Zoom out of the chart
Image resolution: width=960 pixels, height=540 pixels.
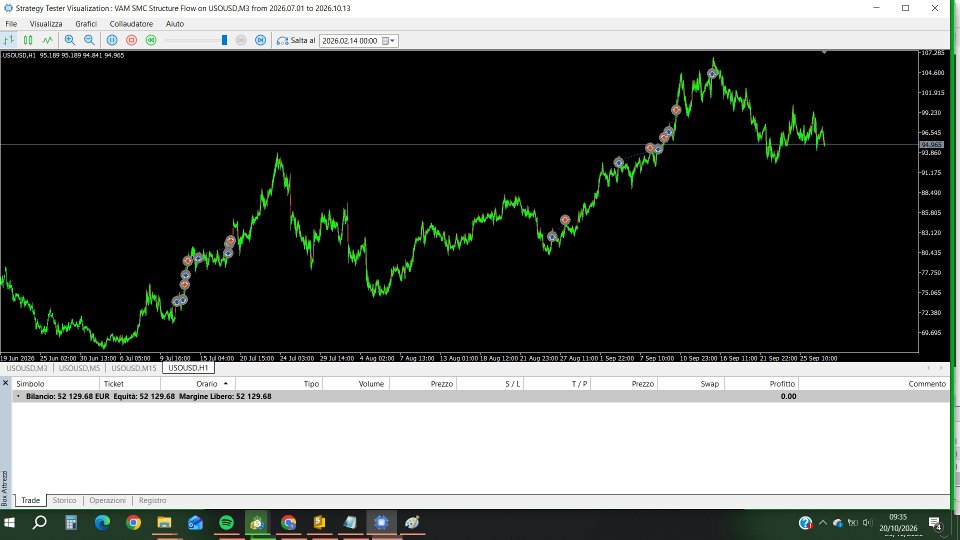pyautogui.click(x=89, y=40)
